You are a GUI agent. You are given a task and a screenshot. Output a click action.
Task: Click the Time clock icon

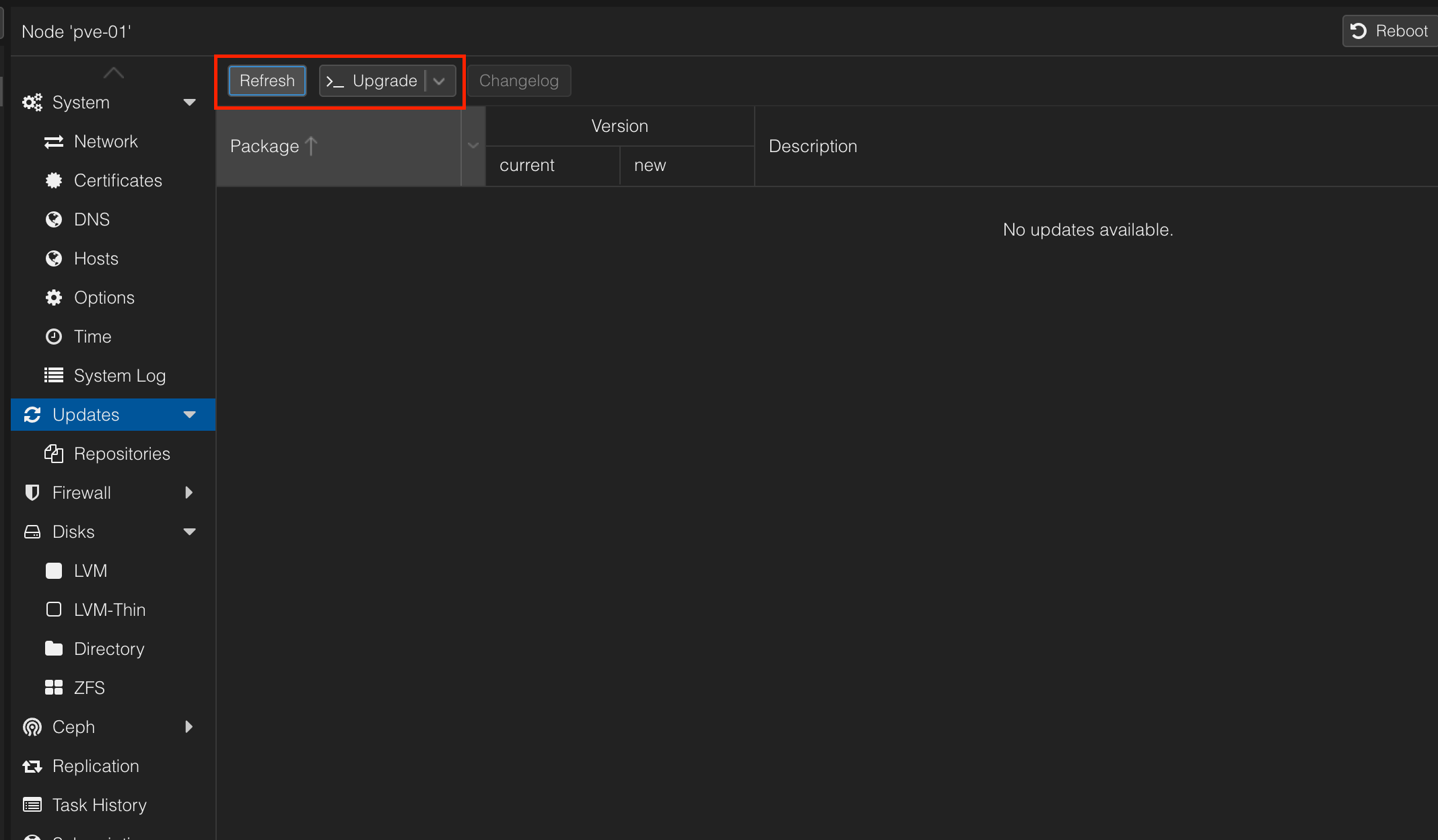[x=54, y=337]
